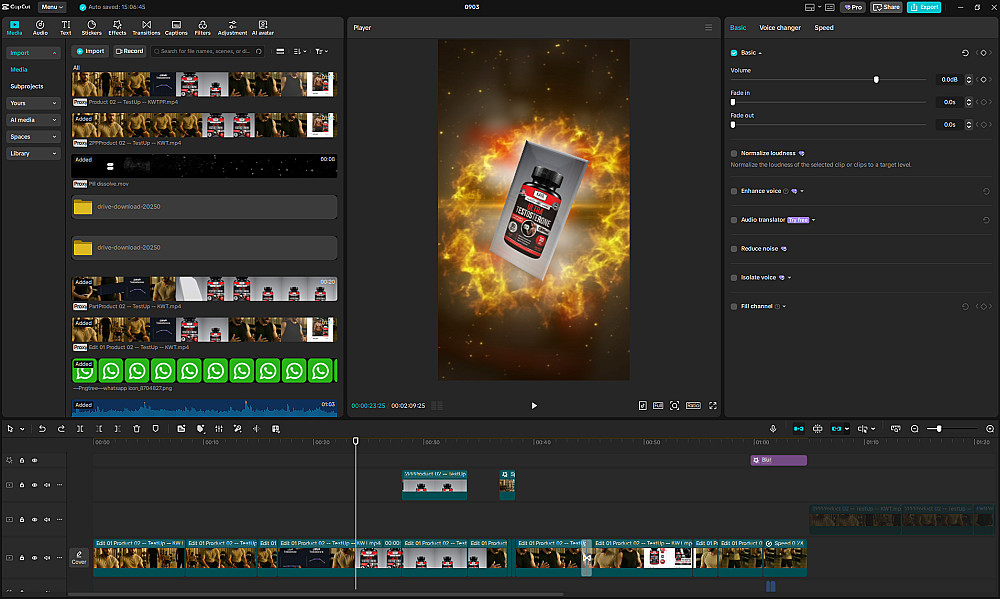Click the Export button
Image resolution: width=1000 pixels, height=599 pixels.
click(x=923, y=7)
